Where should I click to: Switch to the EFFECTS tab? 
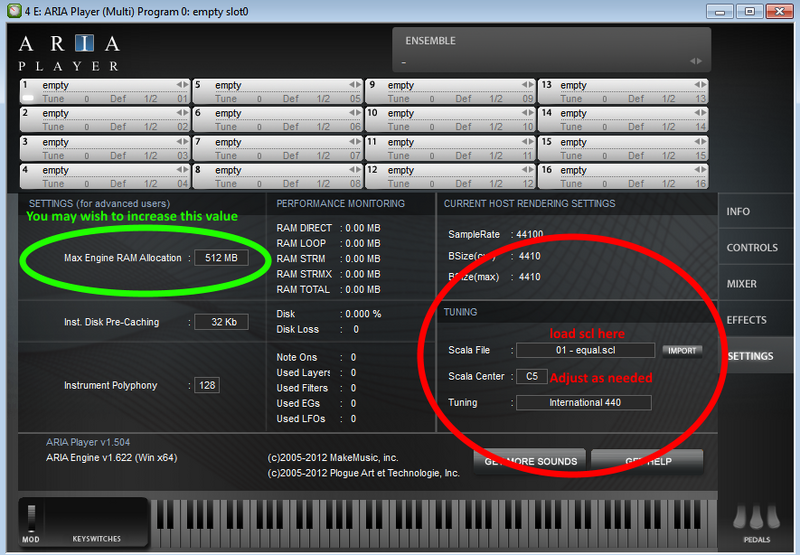pyautogui.click(x=756, y=320)
